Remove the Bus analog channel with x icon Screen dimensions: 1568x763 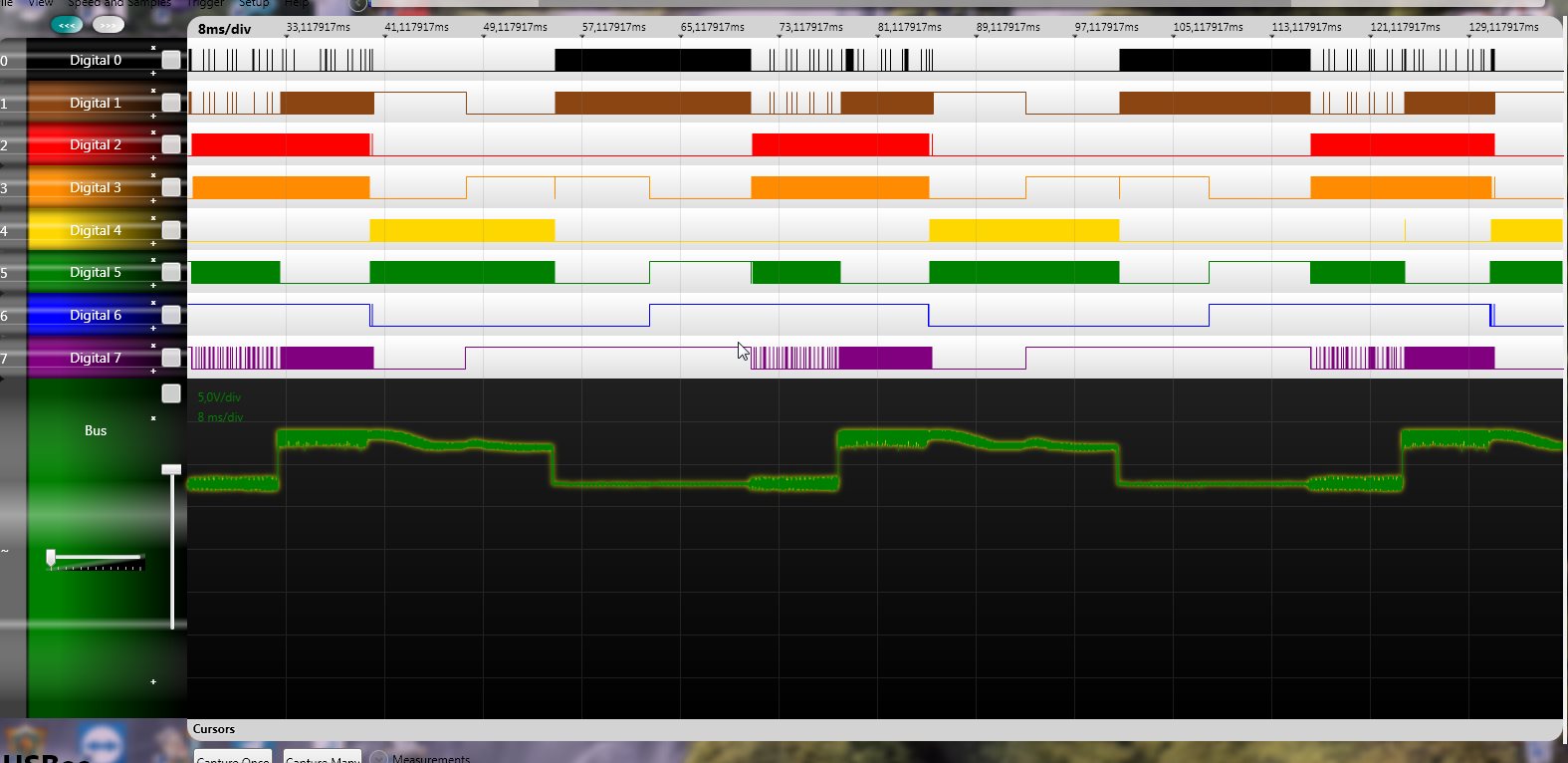[153, 418]
